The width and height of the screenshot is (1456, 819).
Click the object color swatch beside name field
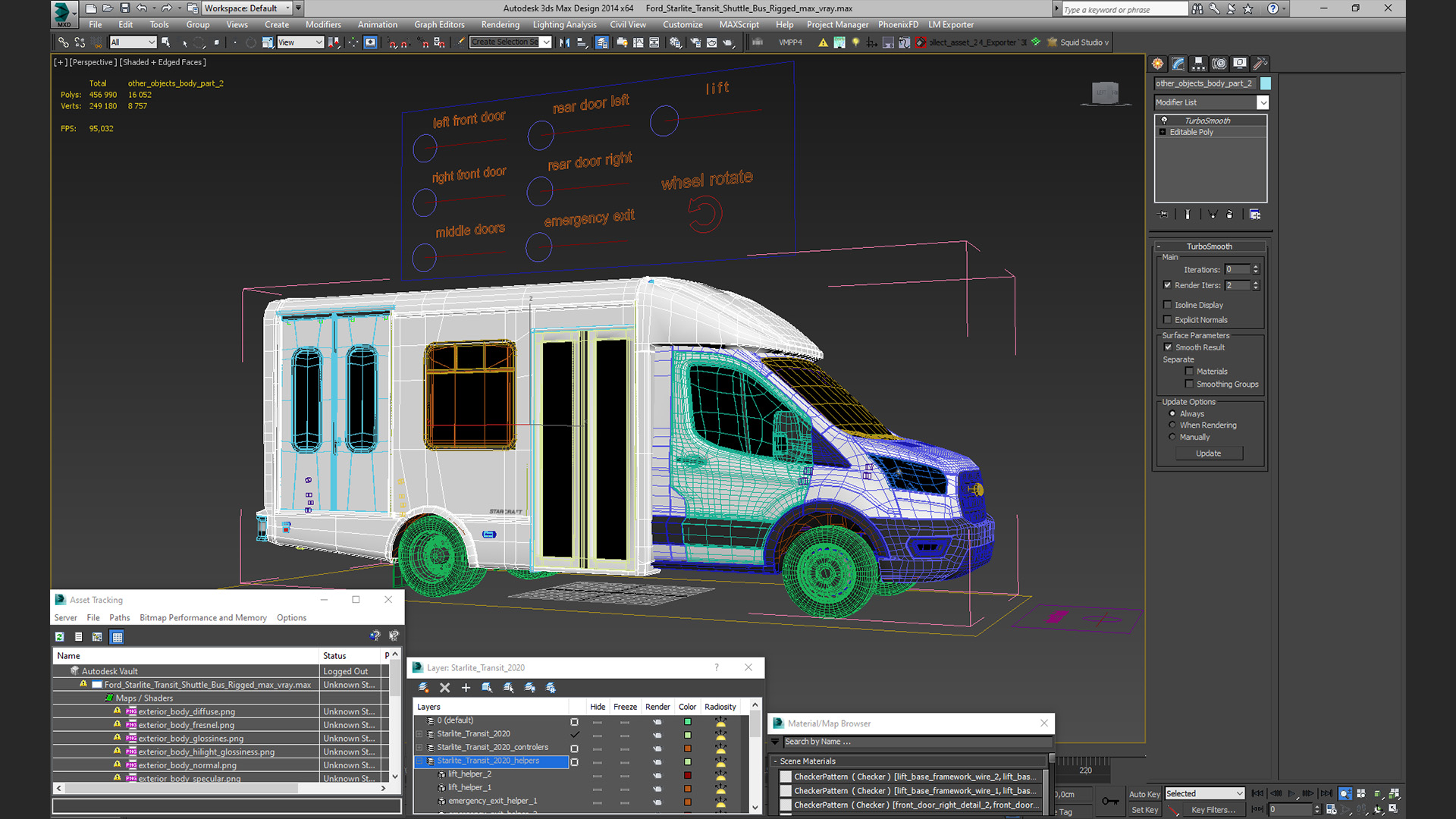[1266, 83]
